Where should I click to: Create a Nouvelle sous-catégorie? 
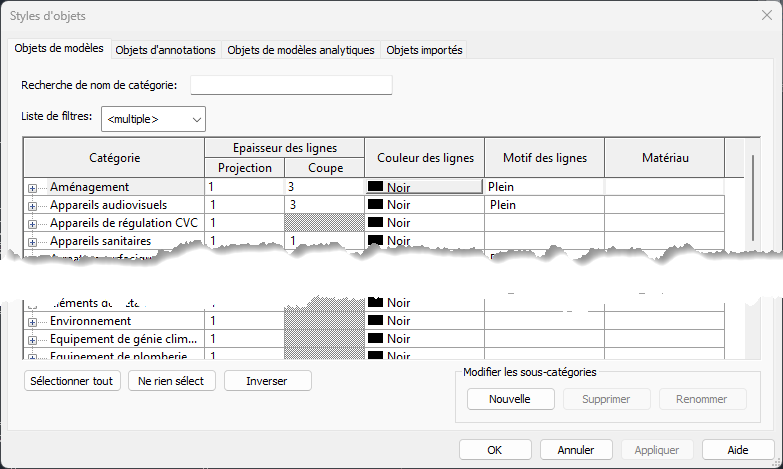tap(510, 399)
